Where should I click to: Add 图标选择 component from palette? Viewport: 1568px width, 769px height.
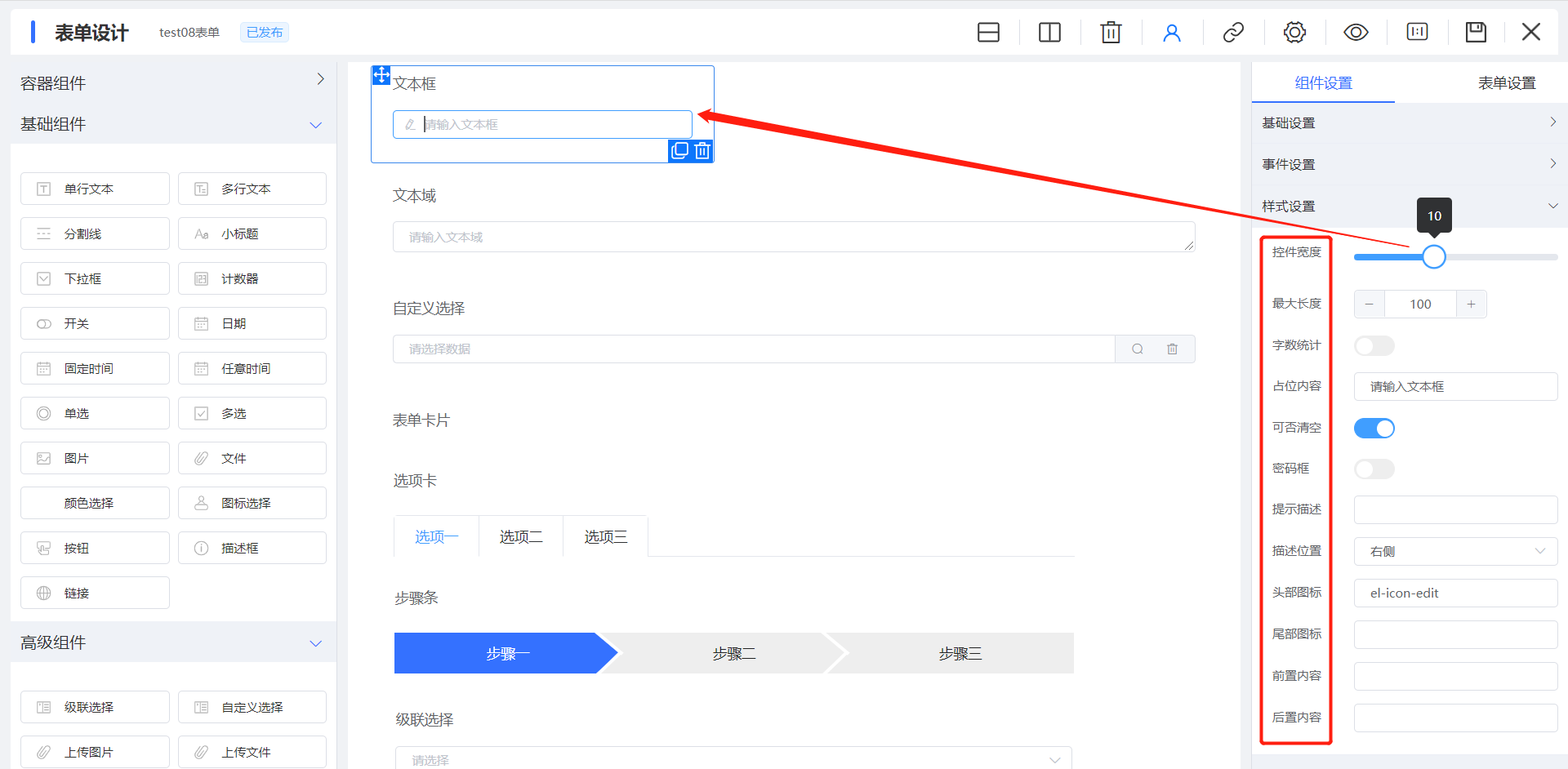[x=252, y=503]
